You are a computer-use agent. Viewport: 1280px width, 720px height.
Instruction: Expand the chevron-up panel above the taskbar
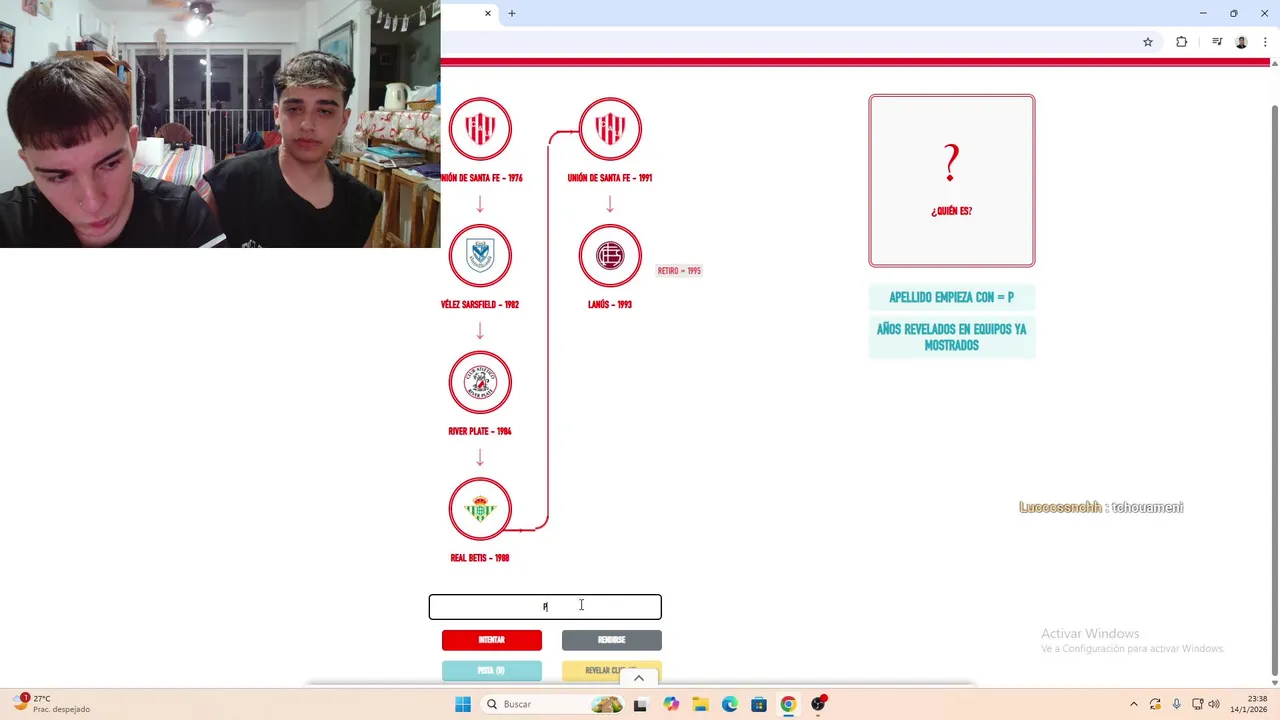pos(639,678)
